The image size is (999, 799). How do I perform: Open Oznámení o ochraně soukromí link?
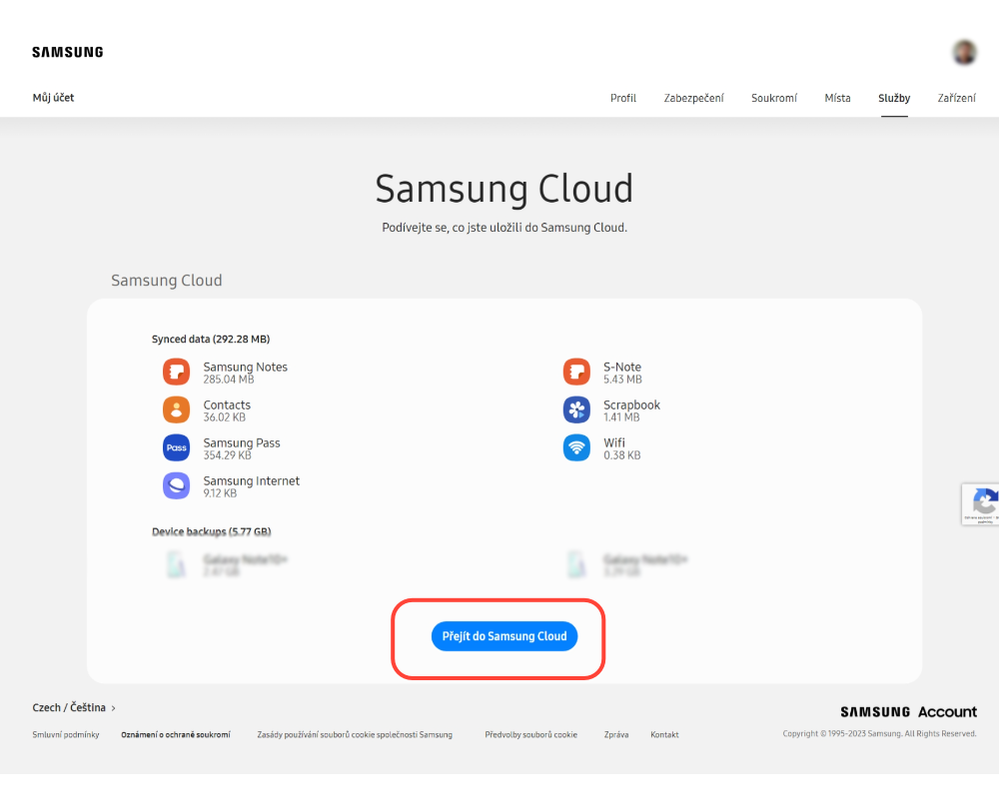tap(176, 735)
